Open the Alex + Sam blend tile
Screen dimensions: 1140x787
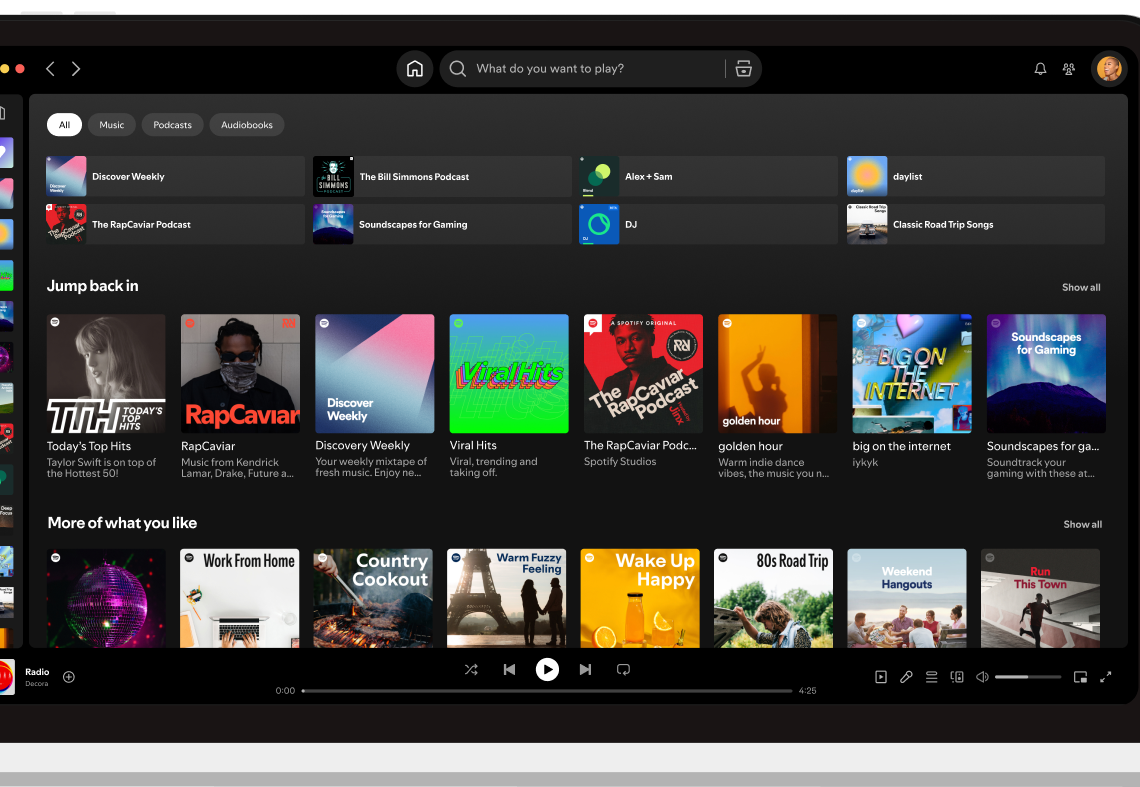tap(708, 176)
